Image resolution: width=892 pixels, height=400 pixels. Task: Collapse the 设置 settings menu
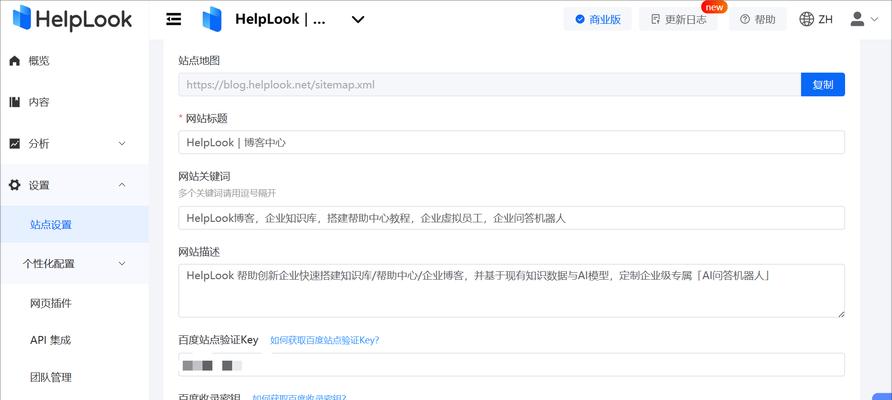(x=74, y=185)
